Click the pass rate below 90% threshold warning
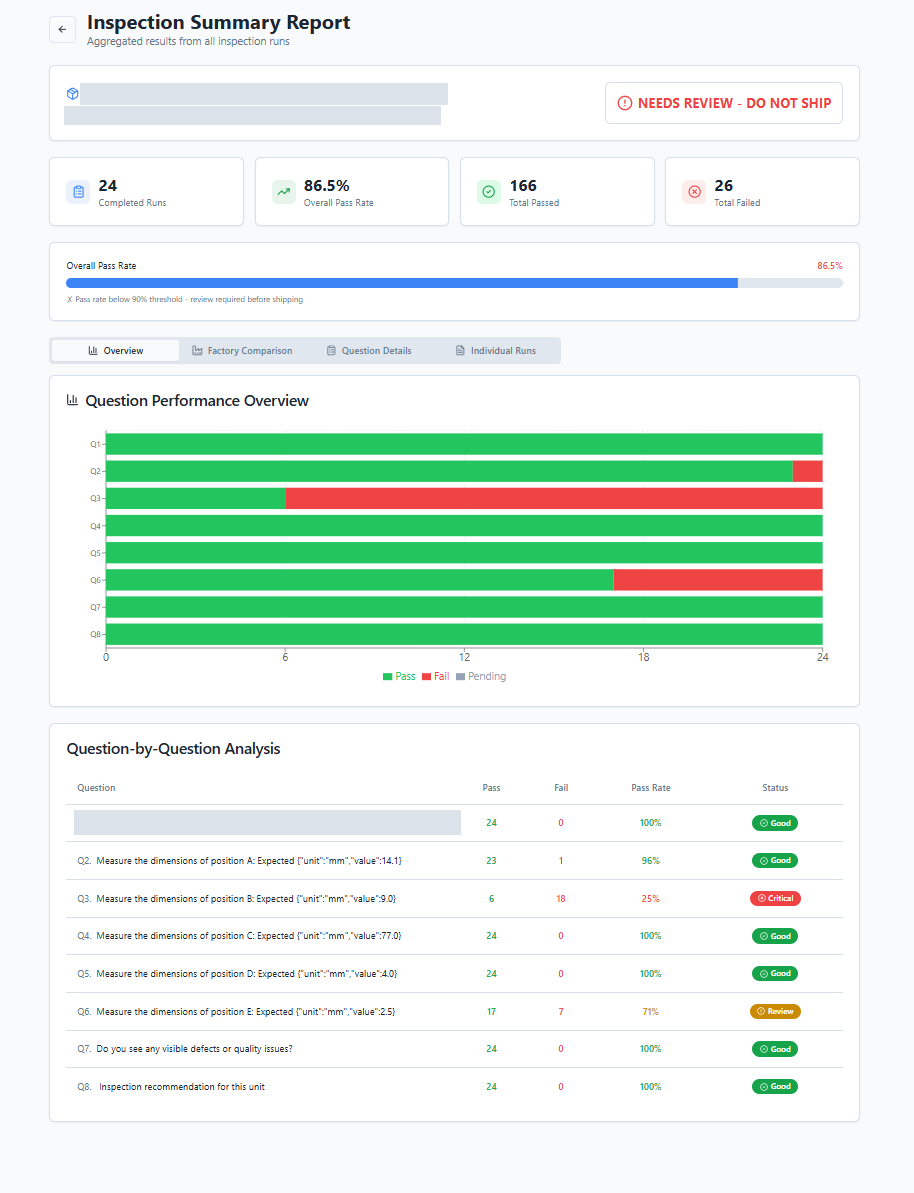This screenshot has height=1193, width=914. point(185,300)
